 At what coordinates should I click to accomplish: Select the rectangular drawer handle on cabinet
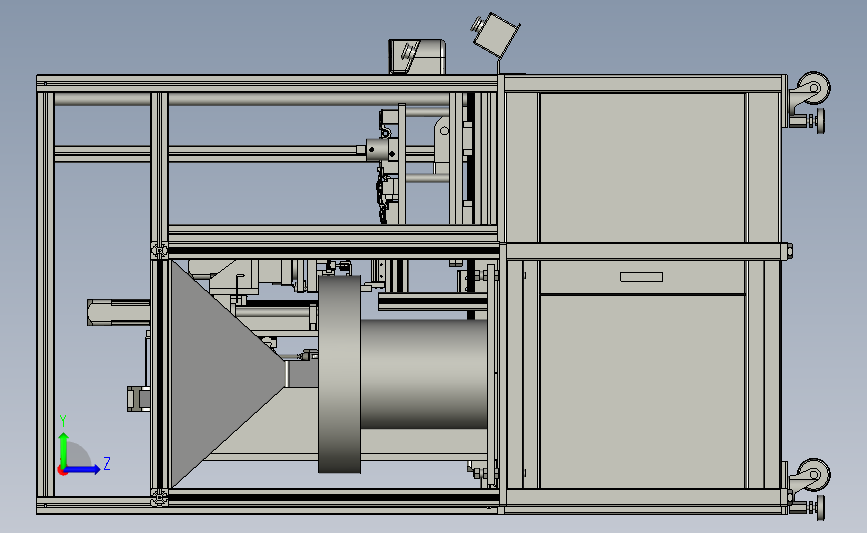(641, 277)
